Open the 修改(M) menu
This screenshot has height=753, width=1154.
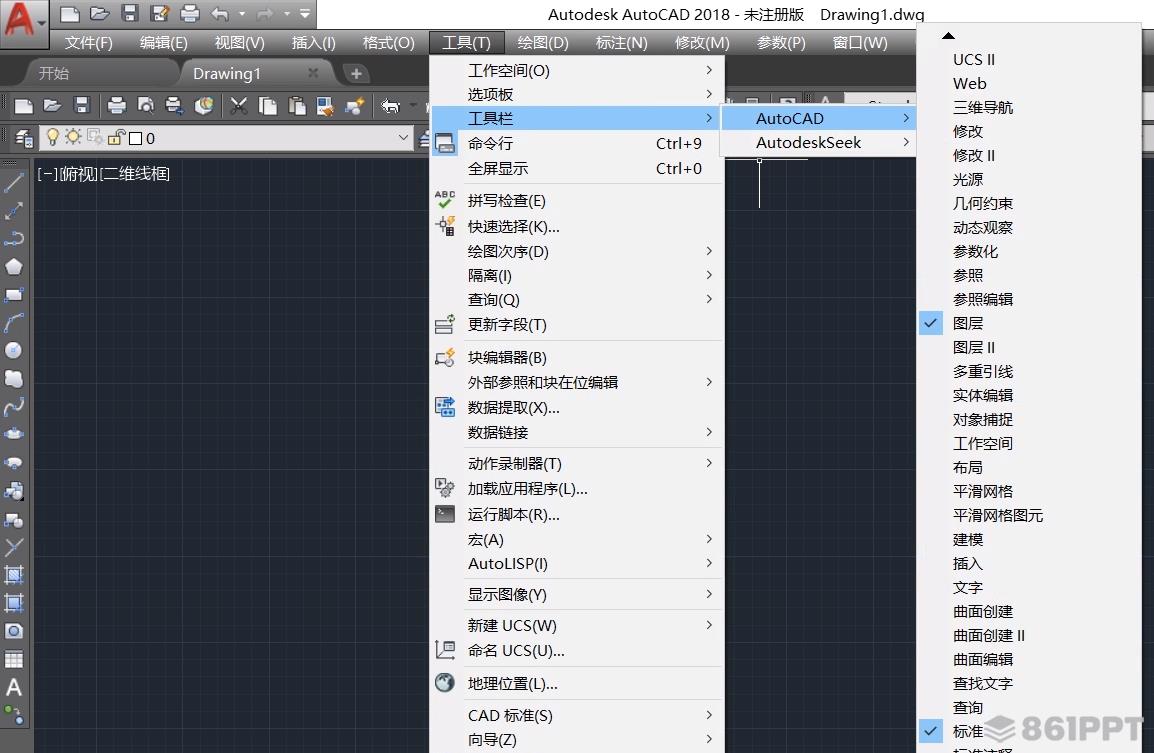point(702,43)
